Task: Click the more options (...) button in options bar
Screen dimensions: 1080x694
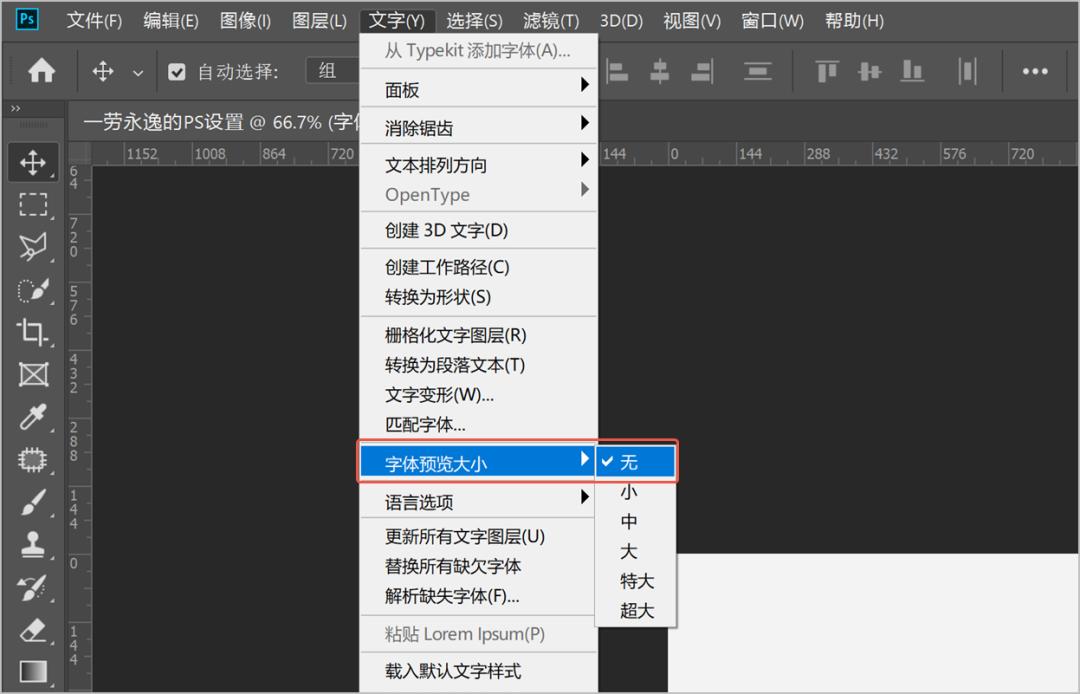Action: [x=1035, y=70]
